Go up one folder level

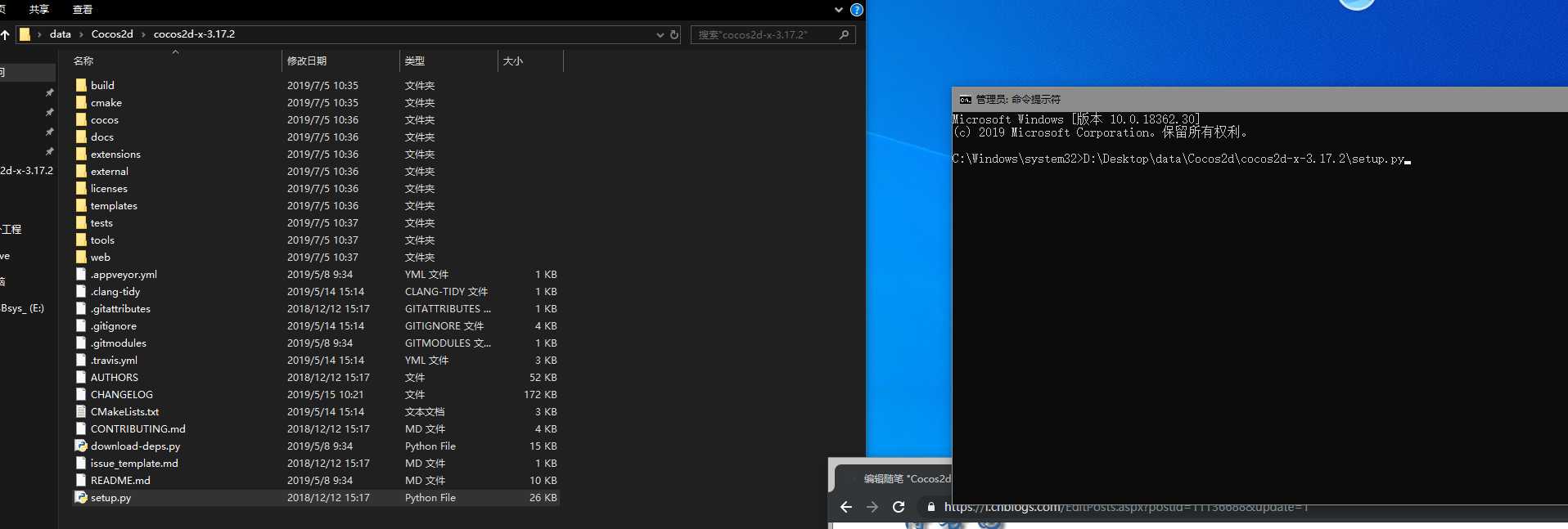tap(5, 34)
